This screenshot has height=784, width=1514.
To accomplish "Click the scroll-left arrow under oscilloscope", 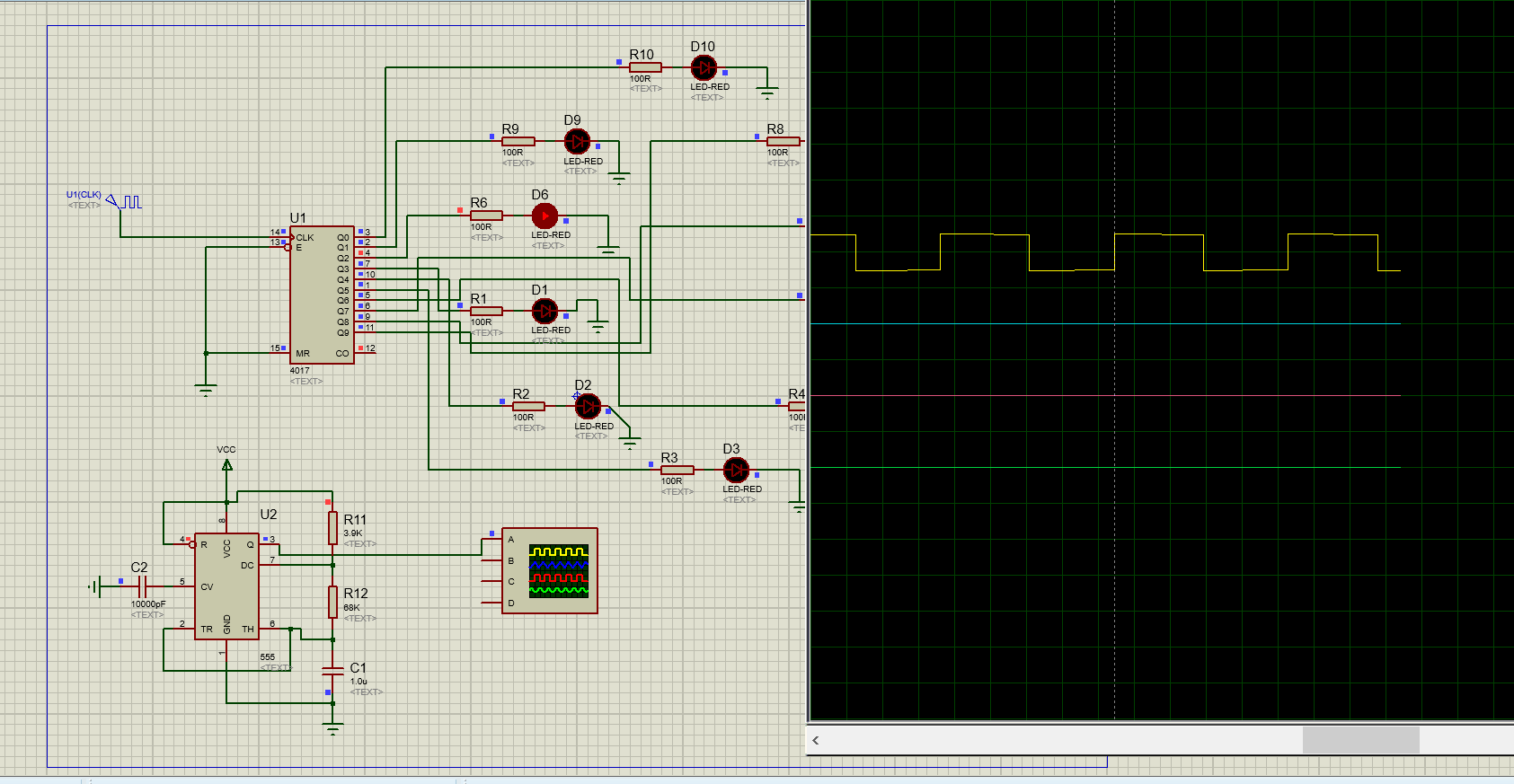I will (x=816, y=741).
